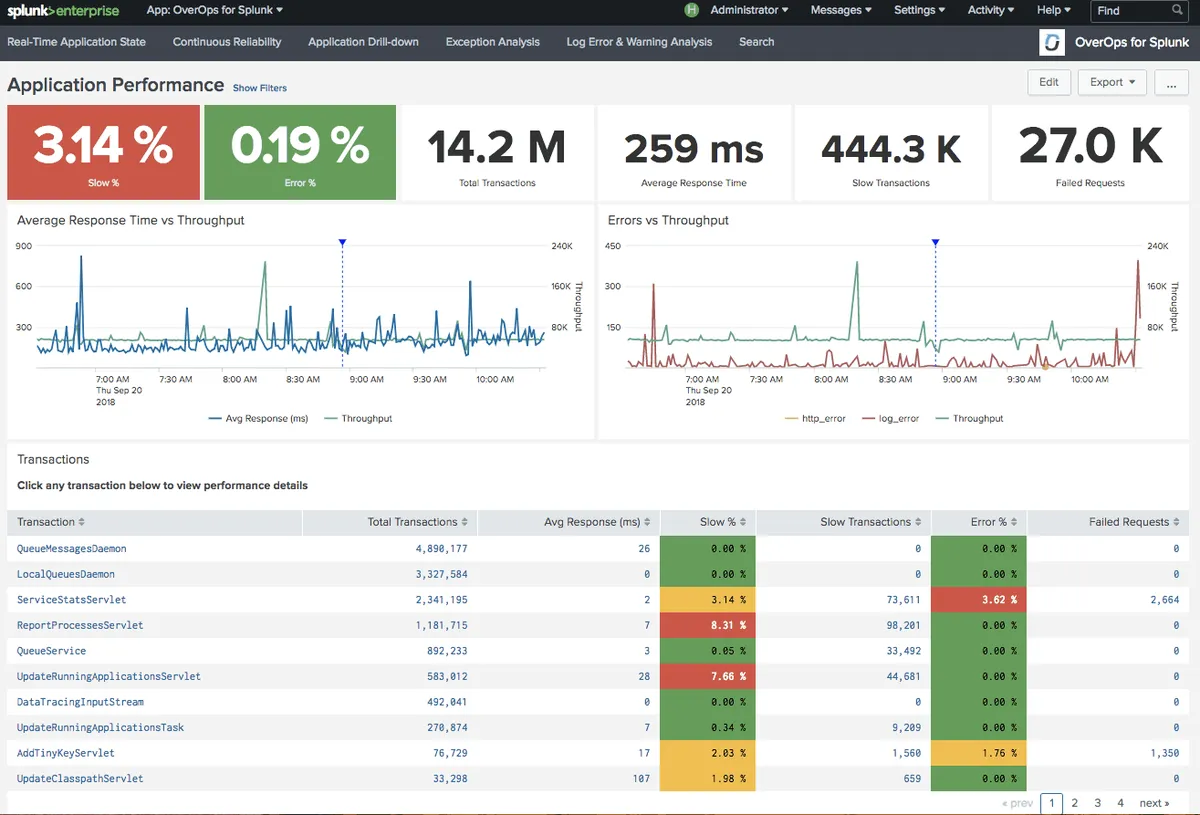Open the Continuous Reliability tab
The width and height of the screenshot is (1200, 815).
(227, 42)
